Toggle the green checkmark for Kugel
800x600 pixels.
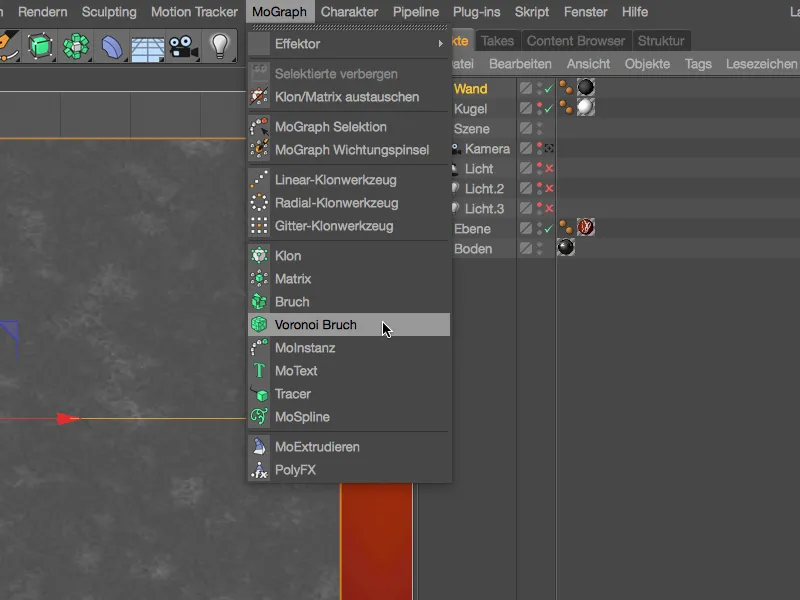pyautogui.click(x=549, y=109)
